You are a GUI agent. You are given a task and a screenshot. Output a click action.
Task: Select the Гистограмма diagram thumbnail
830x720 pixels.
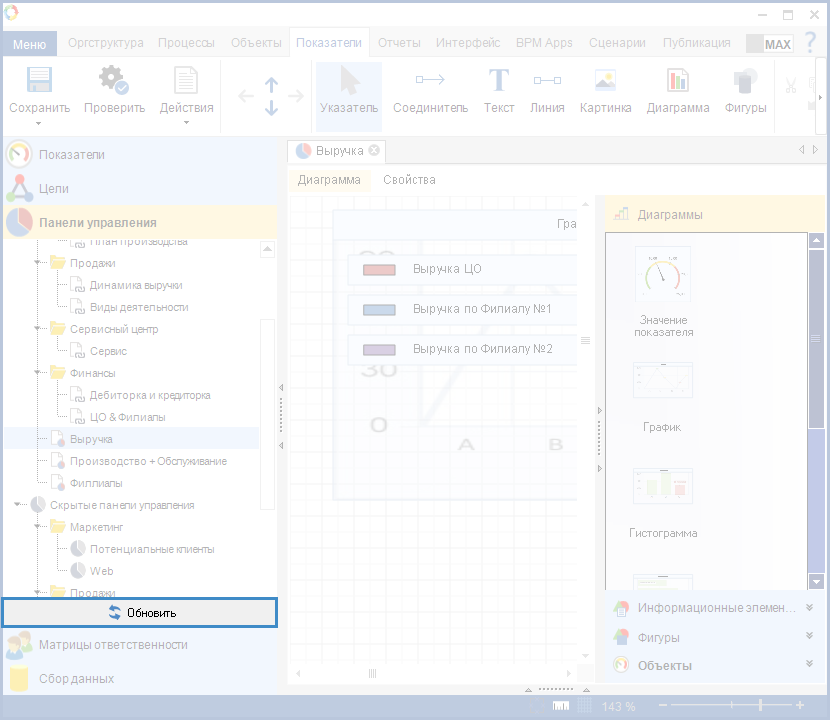pyautogui.click(x=662, y=487)
